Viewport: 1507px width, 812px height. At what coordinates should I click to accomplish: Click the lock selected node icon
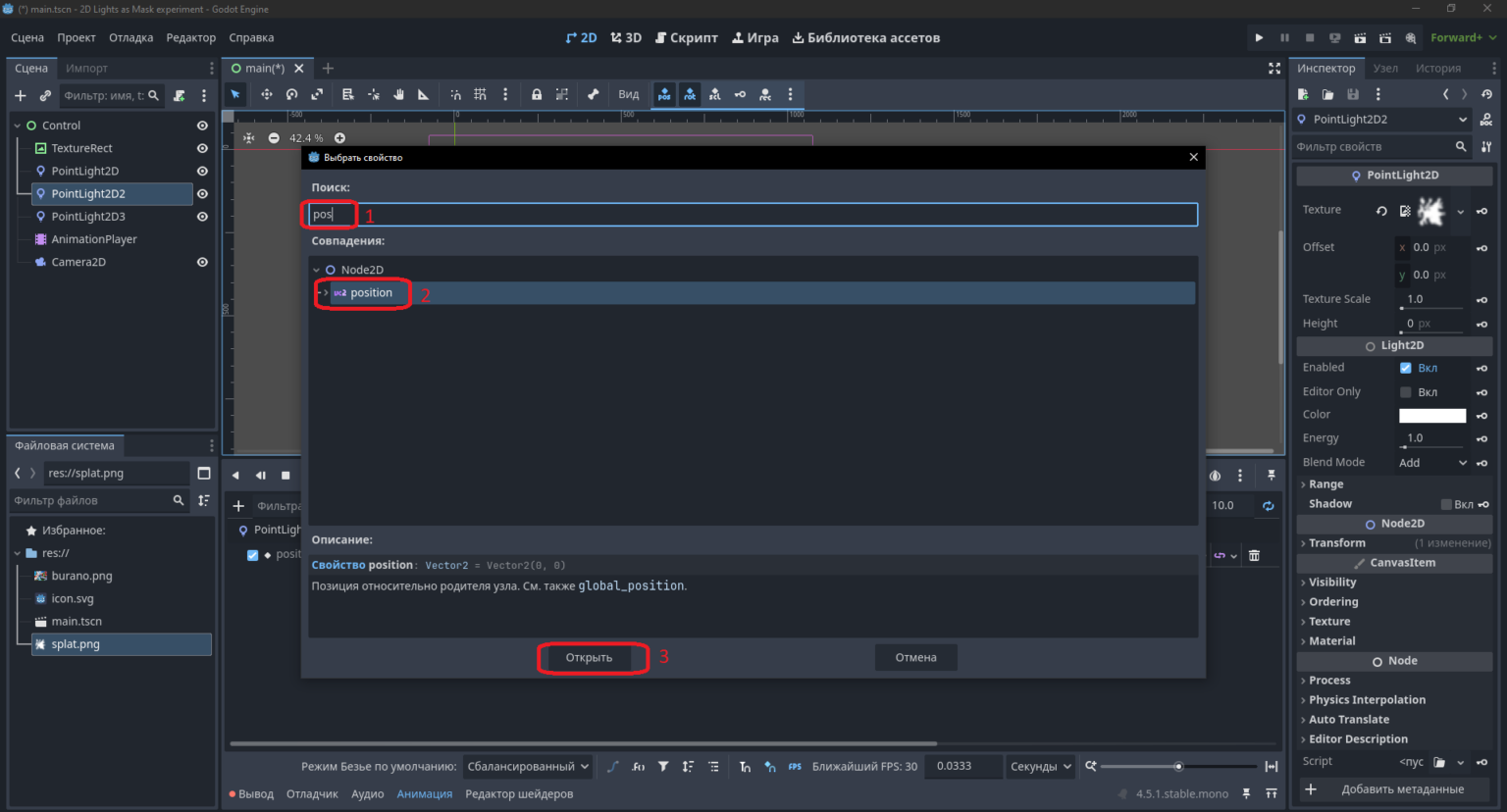point(536,94)
